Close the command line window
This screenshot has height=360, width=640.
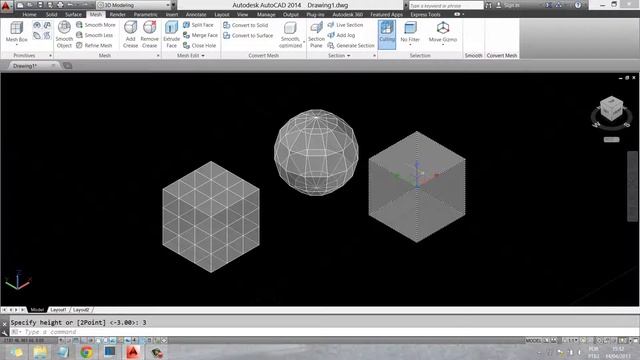point(4,324)
